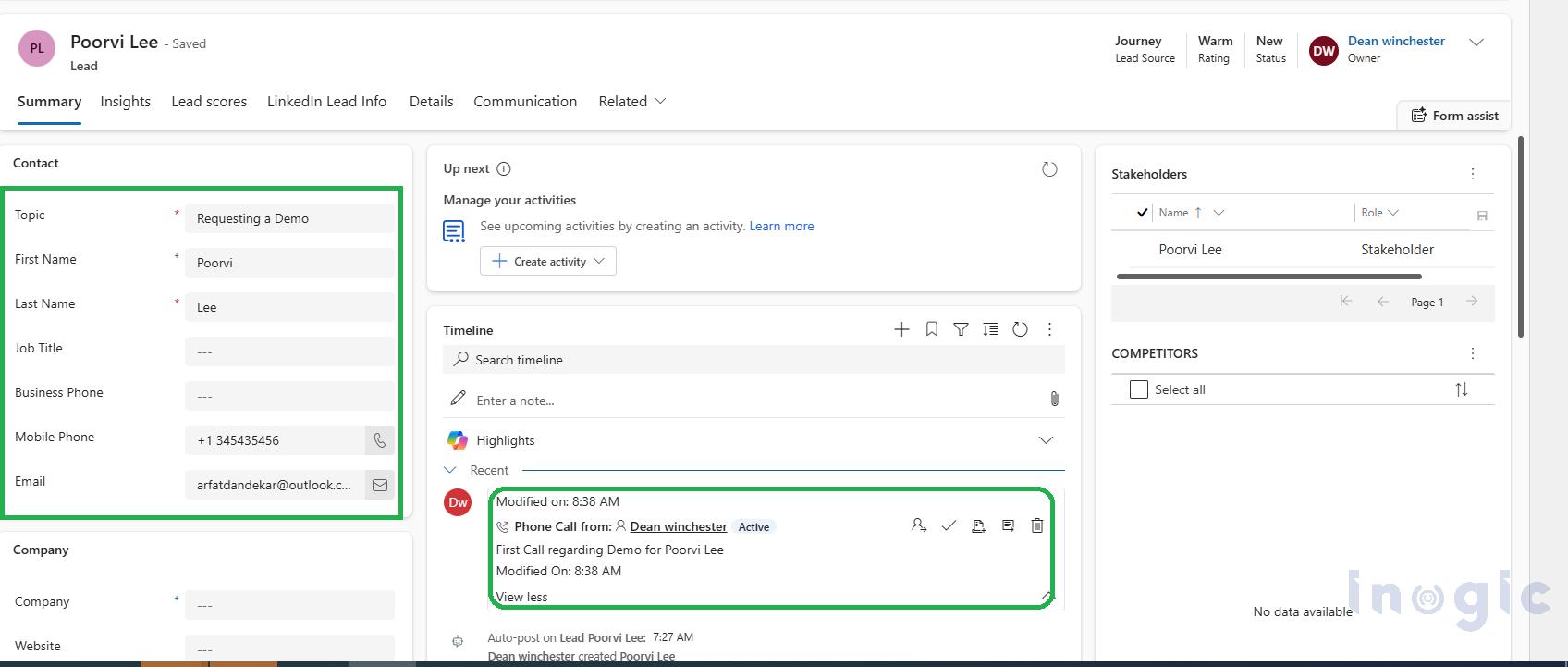Collapse phone call with View less
1568x667 pixels.
[x=521, y=597]
